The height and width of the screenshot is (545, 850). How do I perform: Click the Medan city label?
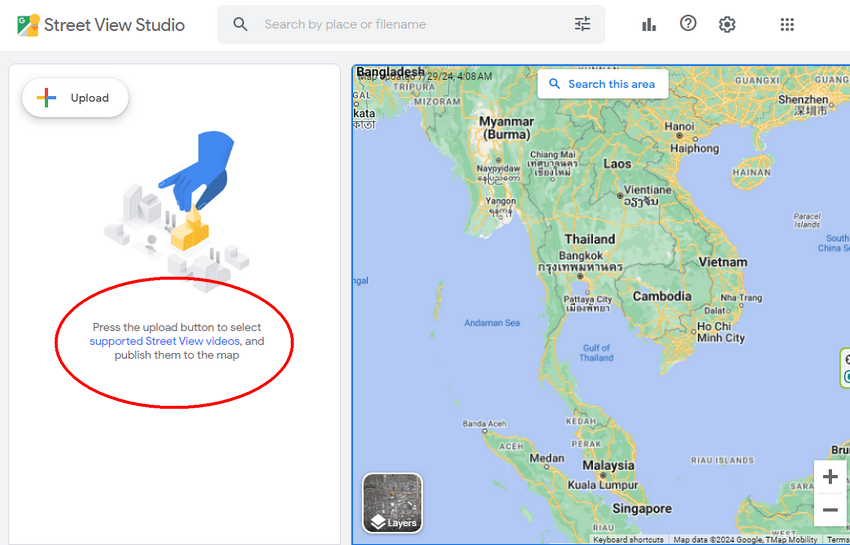547,458
